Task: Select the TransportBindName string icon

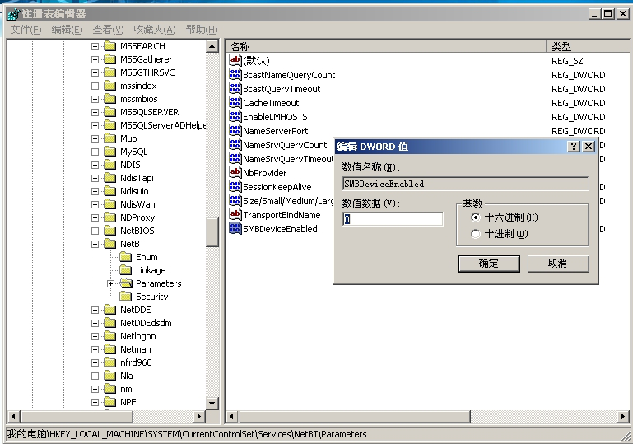Action: tap(235, 214)
